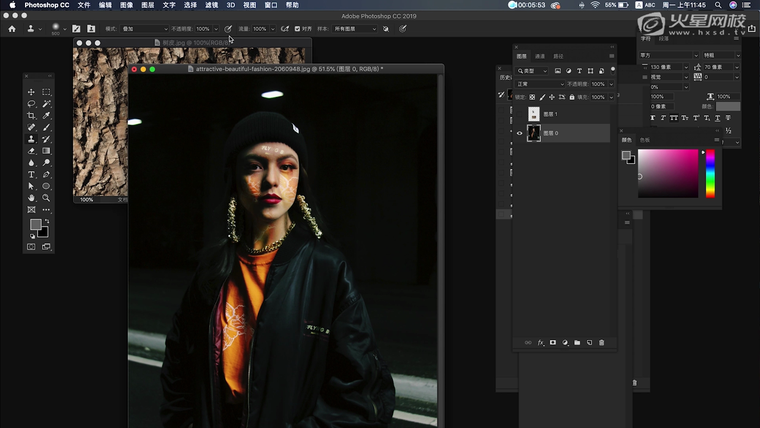
Task: Select the Hand tool
Action: pyautogui.click(x=31, y=197)
